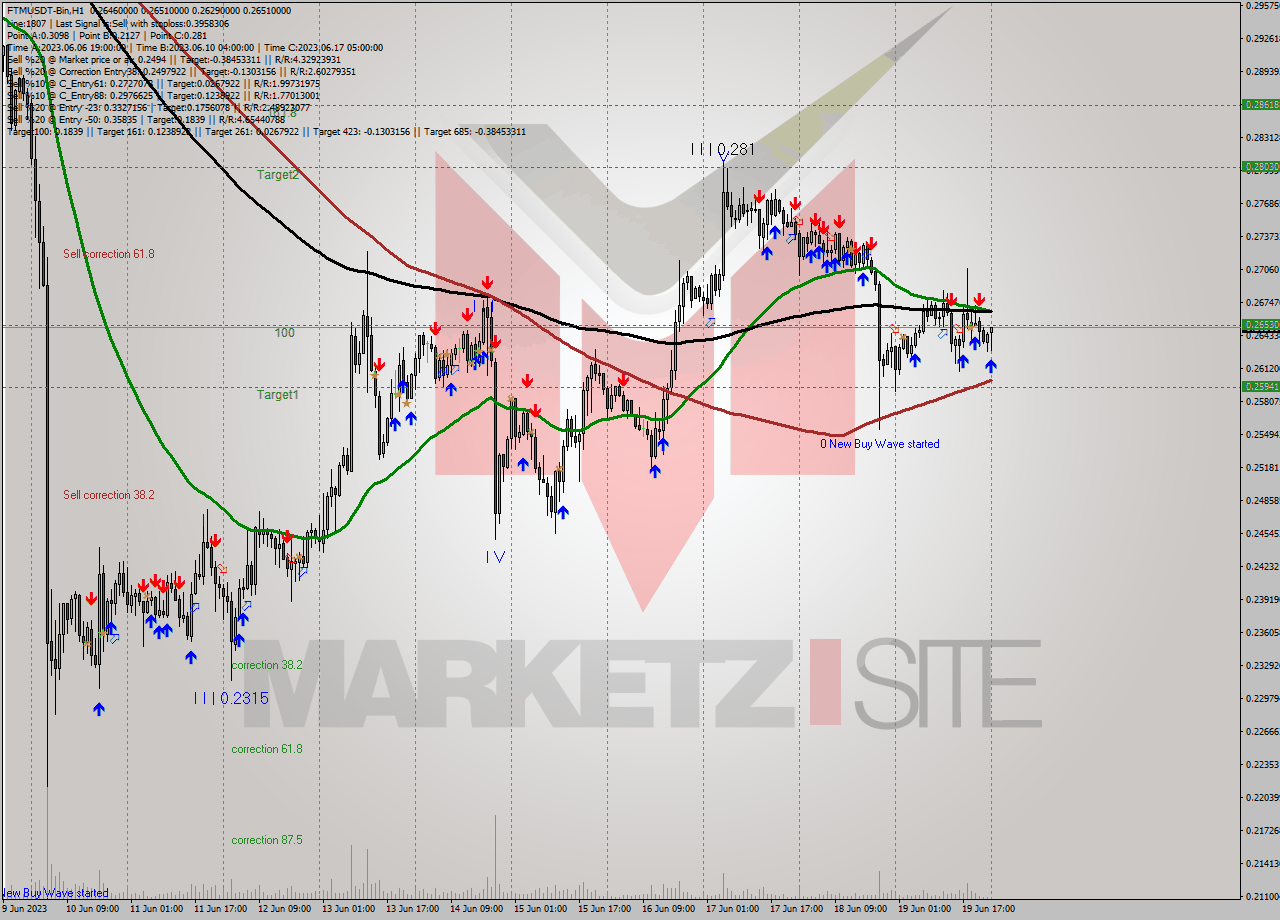Viewport: 1280px width, 920px height.
Task: Click the green 'correction 38.2' label
Action: 267,665
